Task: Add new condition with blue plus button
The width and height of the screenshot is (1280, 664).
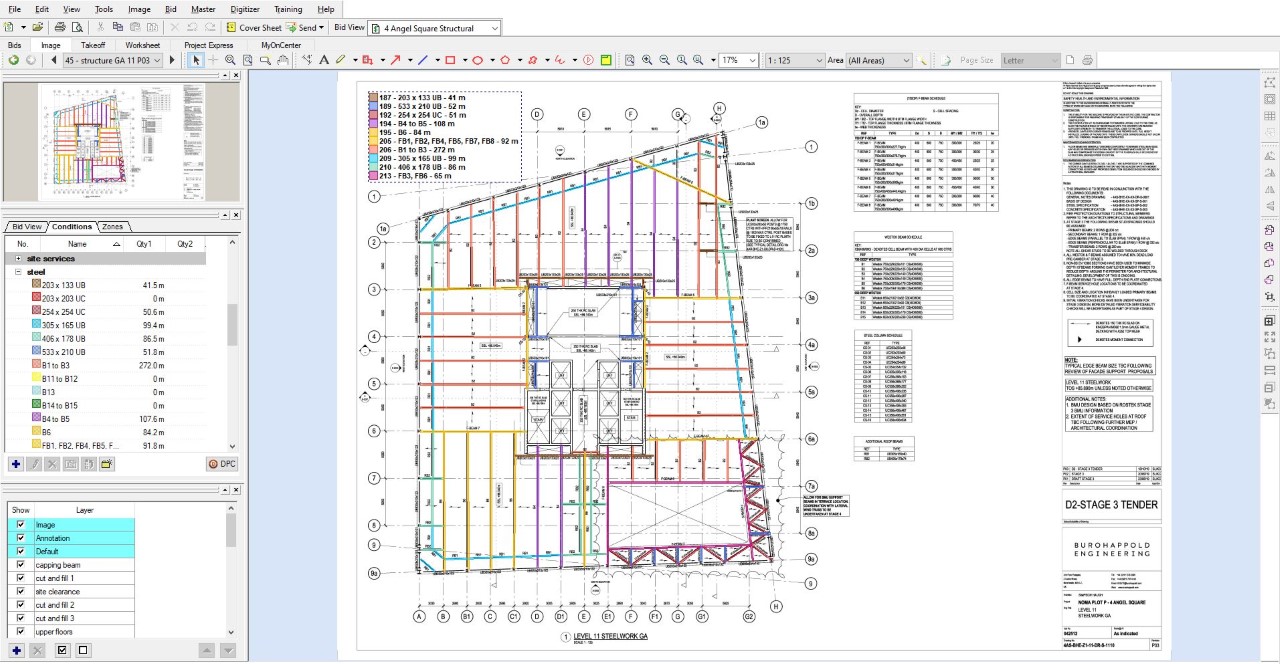Action: [x=16, y=464]
